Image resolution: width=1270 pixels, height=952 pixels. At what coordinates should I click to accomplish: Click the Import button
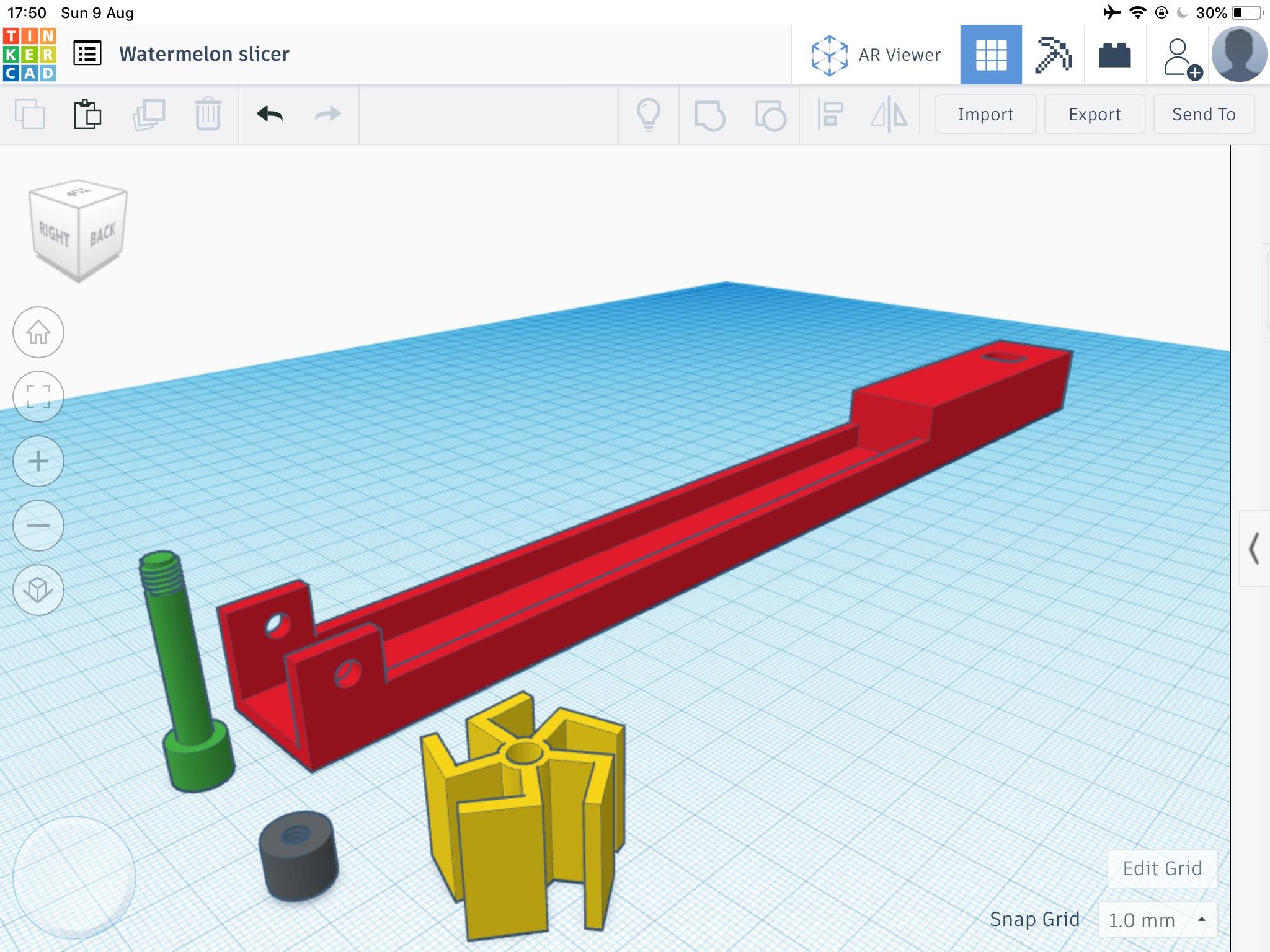tap(985, 114)
